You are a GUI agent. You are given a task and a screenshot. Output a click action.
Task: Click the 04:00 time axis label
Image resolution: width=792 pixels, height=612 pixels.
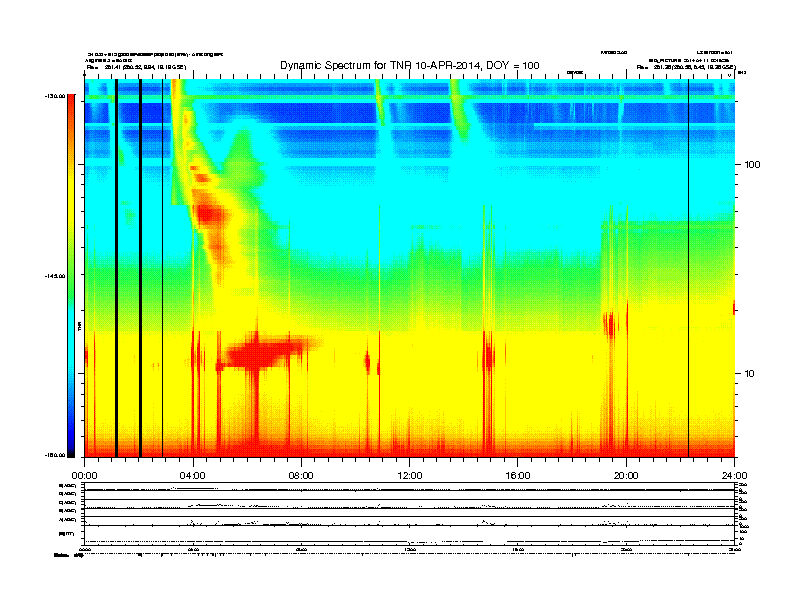coord(192,476)
